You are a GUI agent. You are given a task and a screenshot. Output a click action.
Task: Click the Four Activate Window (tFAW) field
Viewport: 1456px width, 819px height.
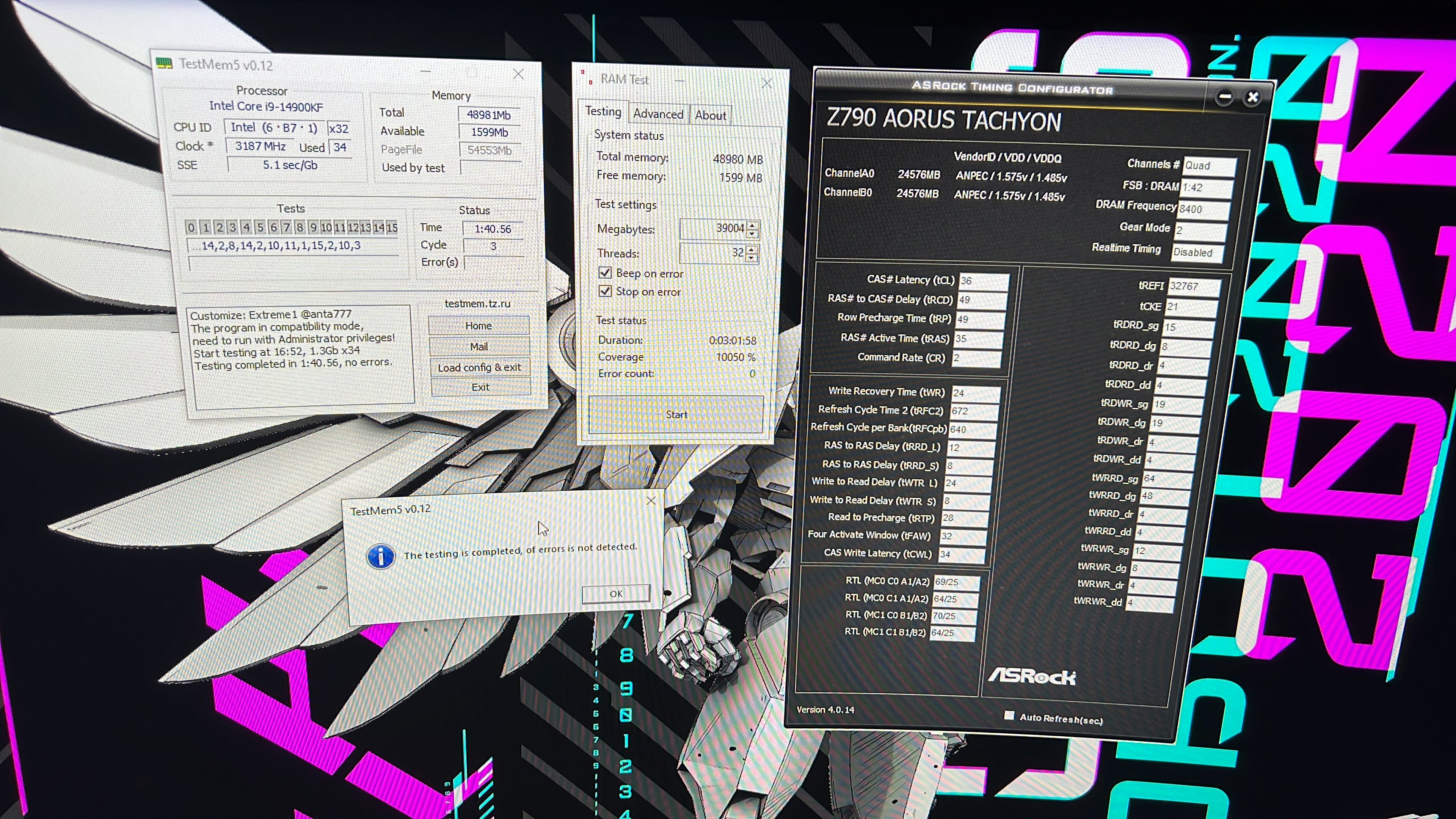pos(963,537)
